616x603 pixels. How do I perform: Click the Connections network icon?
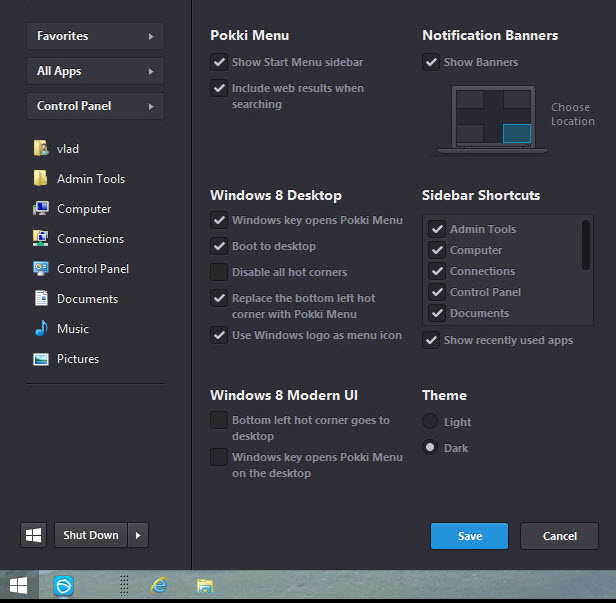click(x=41, y=238)
